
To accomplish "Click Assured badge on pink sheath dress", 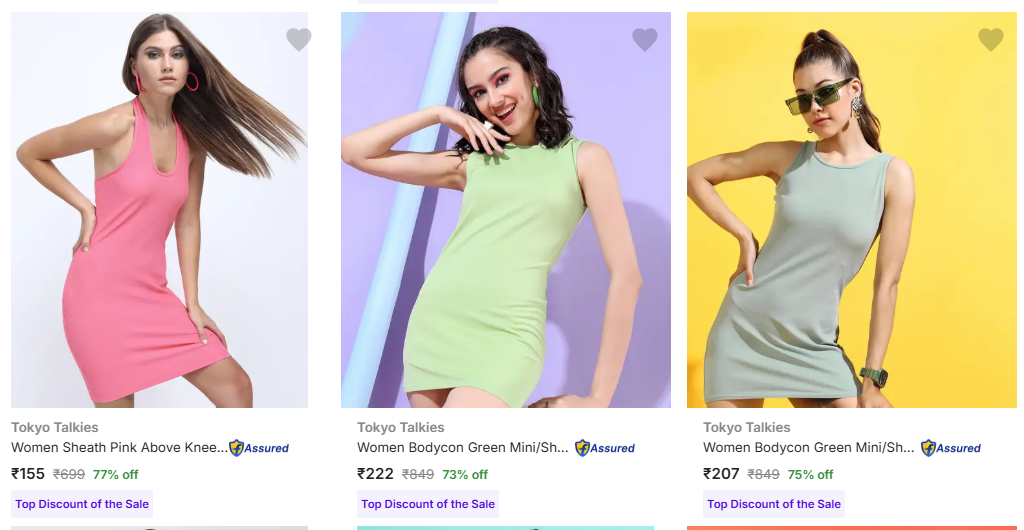I will point(259,448).
